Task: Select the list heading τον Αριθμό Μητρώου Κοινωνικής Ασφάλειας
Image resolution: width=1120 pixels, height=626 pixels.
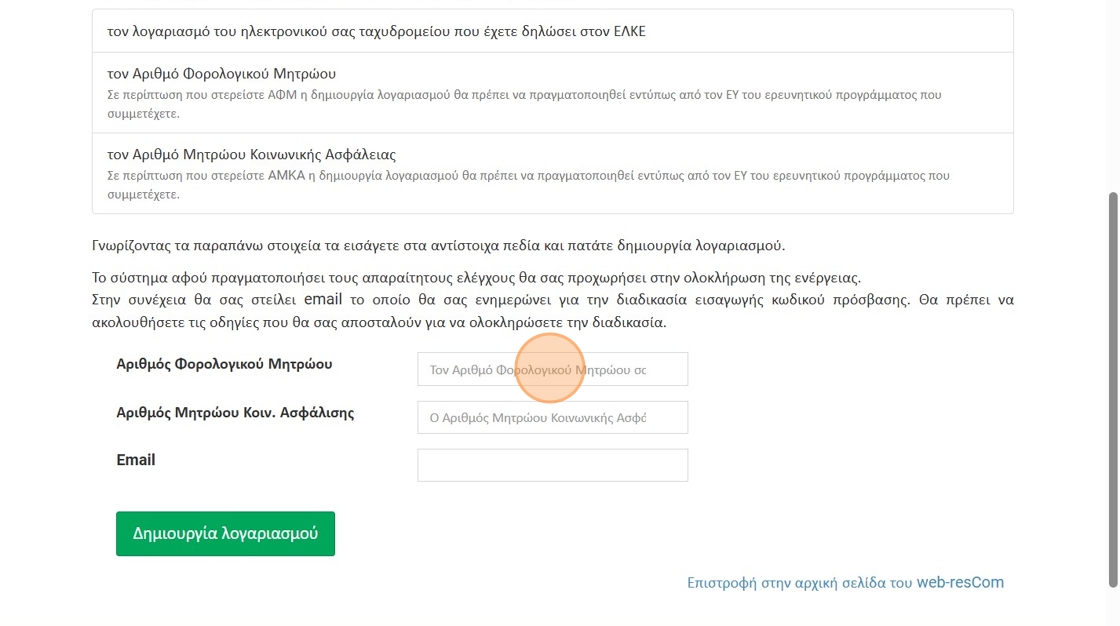Action: 251,154
